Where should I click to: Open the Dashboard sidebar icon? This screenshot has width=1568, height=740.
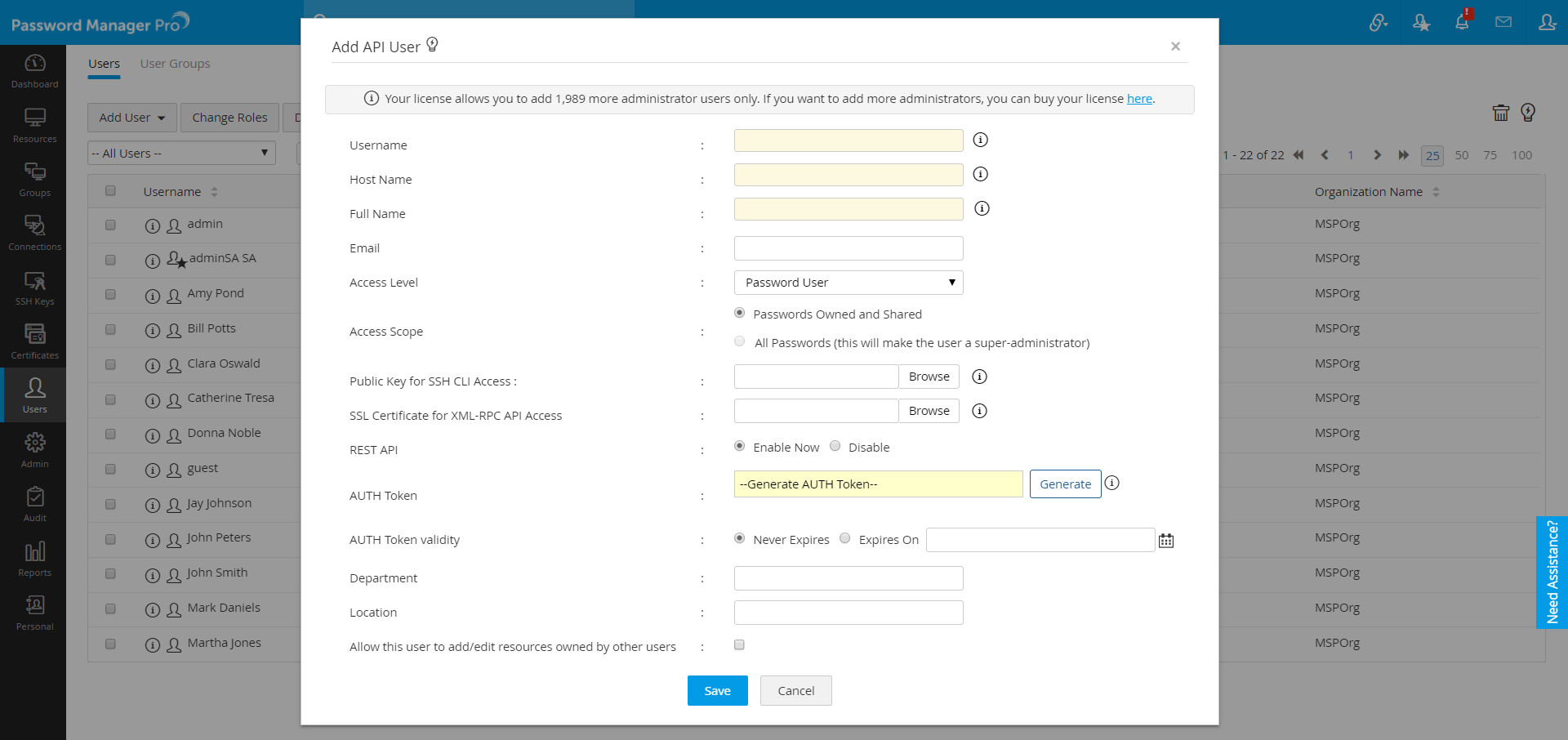click(34, 71)
